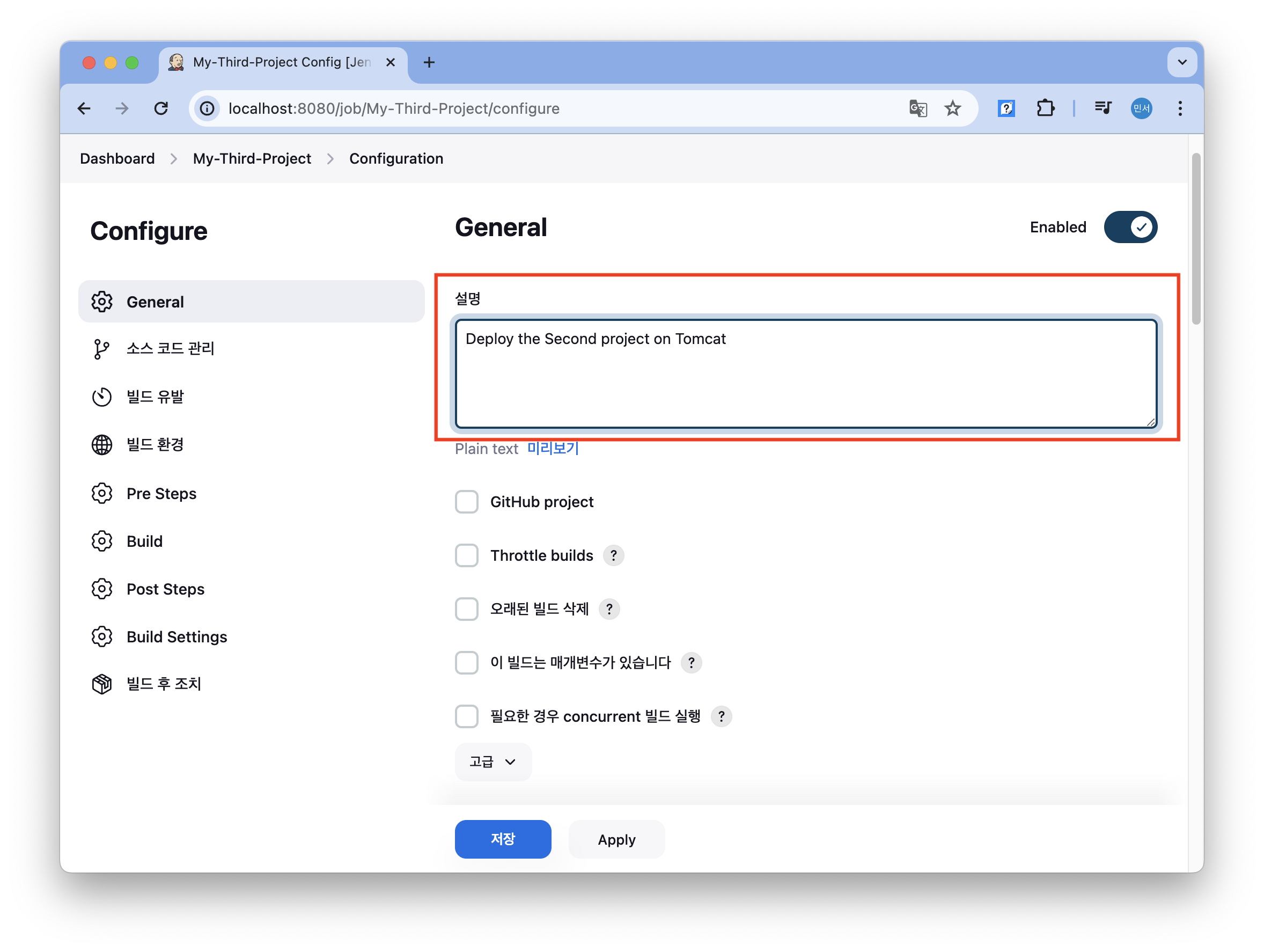1264x952 pixels.
Task: Enable the Throttle builds checkbox
Action: (x=466, y=555)
